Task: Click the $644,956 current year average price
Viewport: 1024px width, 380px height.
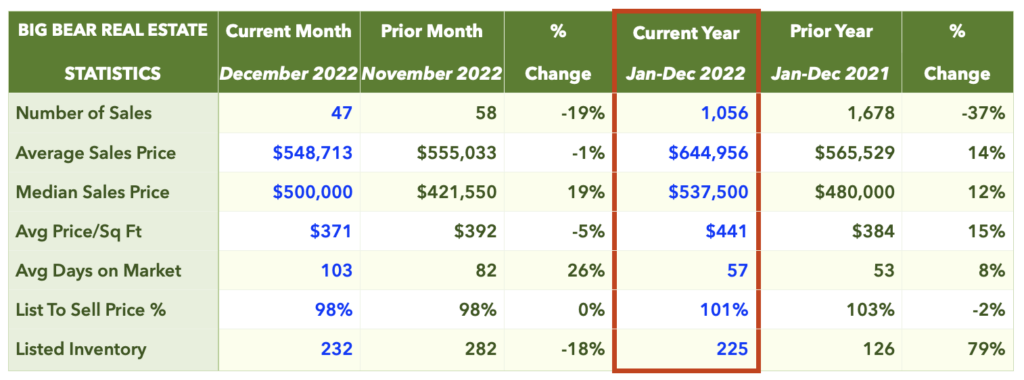Action: pos(708,153)
